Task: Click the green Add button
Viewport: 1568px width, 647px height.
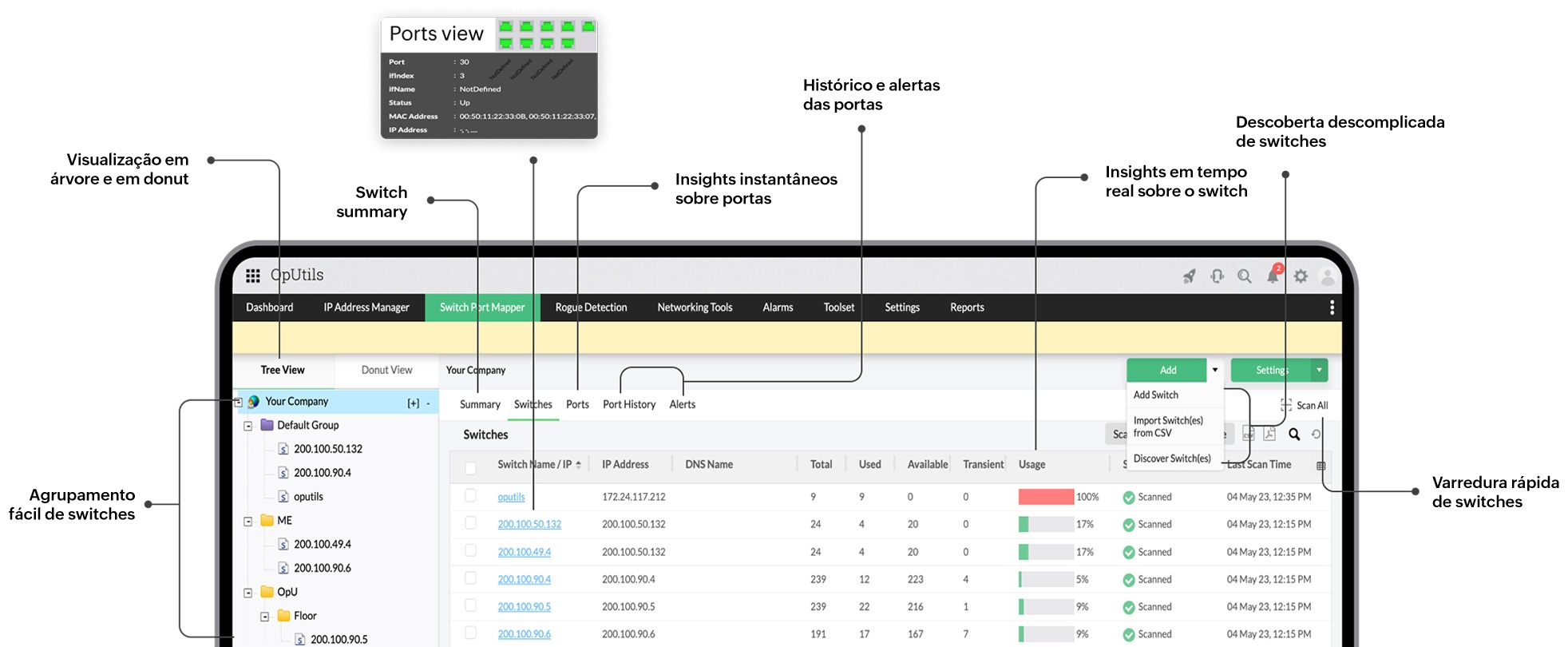Action: click(x=1167, y=370)
